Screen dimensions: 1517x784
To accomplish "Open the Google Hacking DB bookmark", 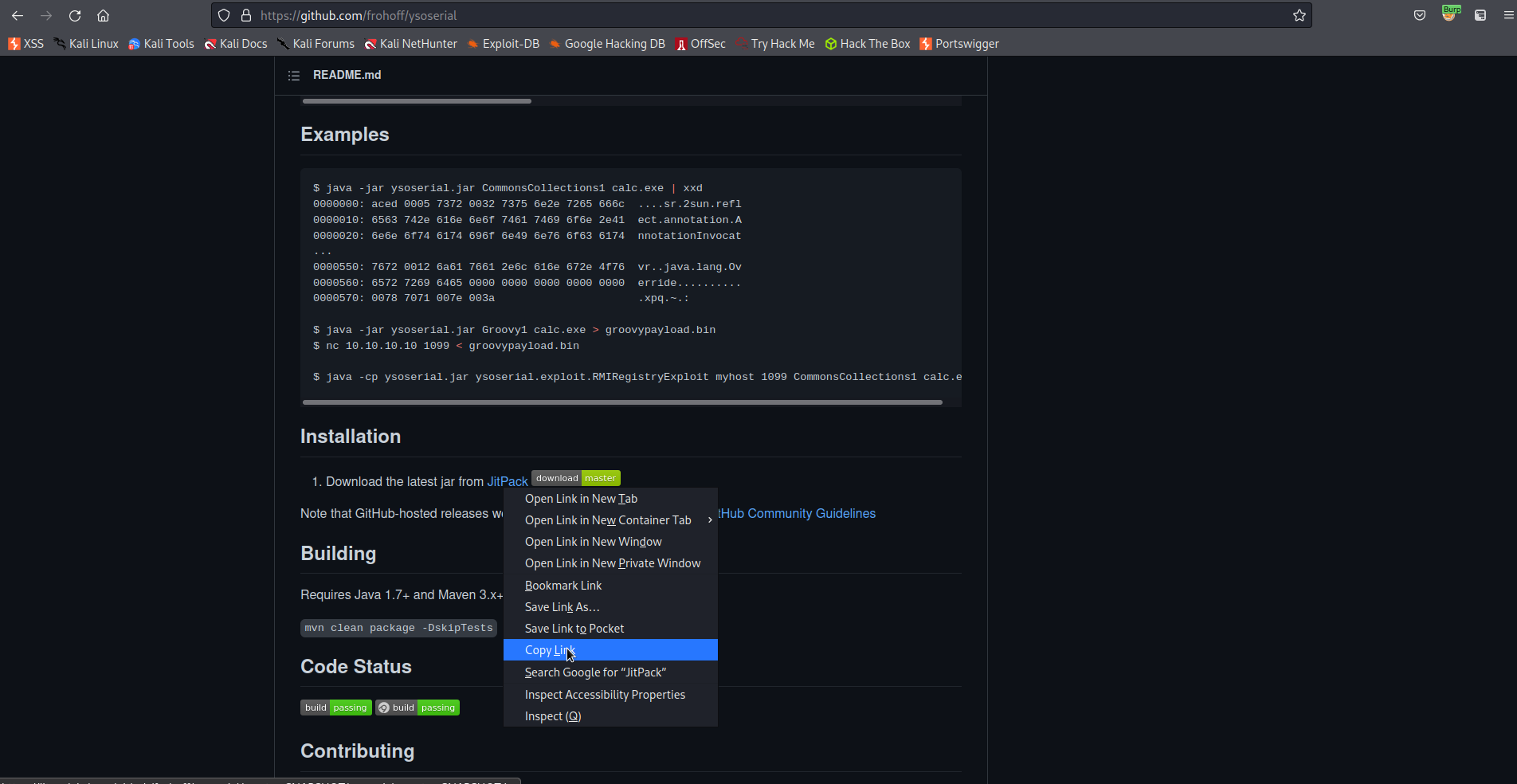I will point(607,44).
